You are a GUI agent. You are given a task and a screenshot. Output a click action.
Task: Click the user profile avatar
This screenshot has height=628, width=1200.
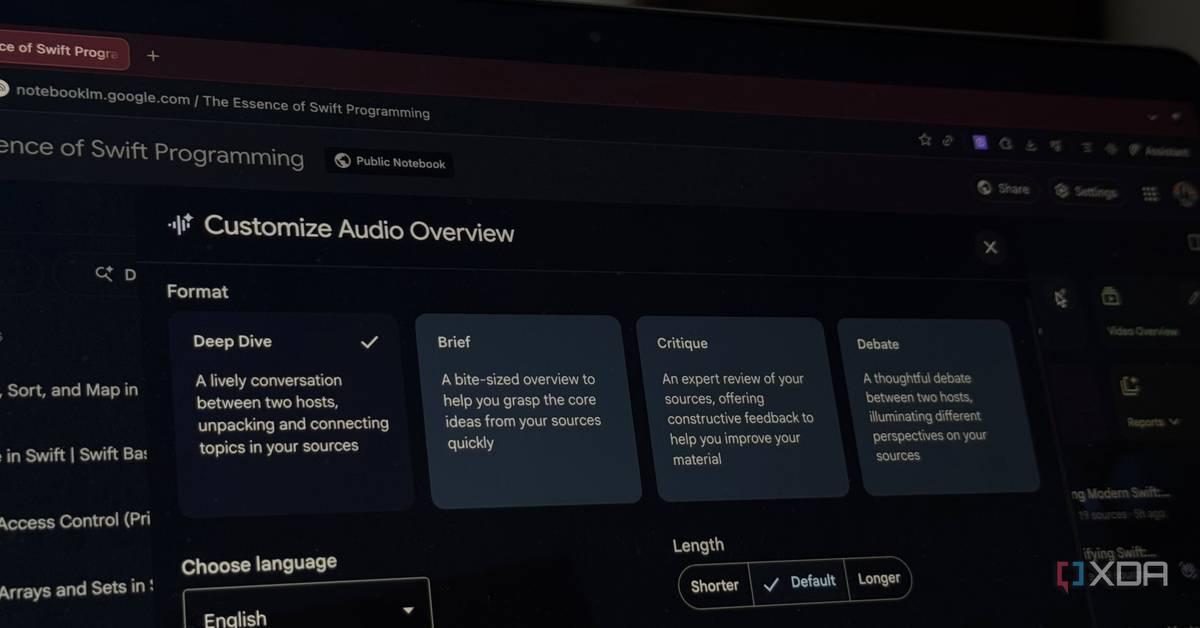pos(1184,193)
